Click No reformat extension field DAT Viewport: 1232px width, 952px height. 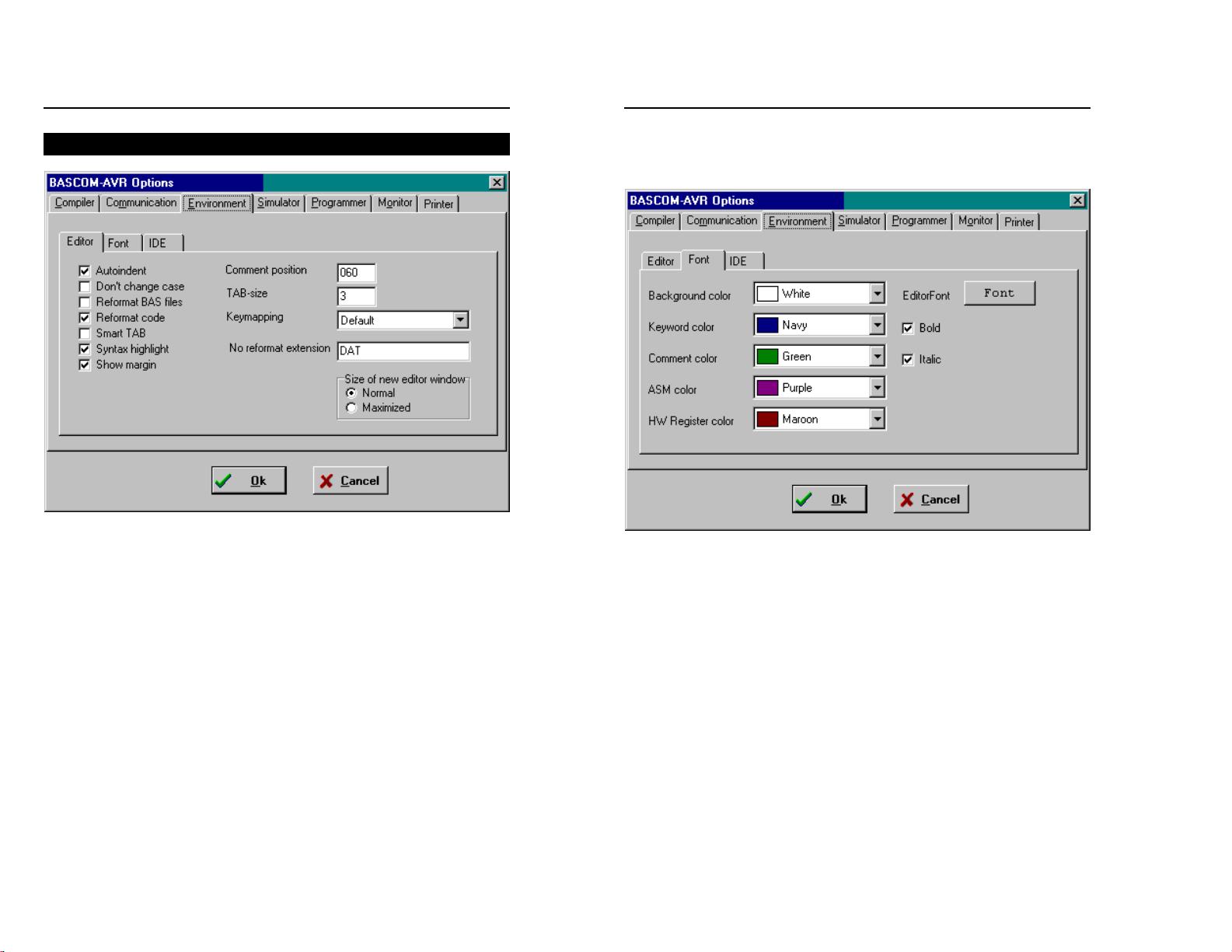click(403, 351)
